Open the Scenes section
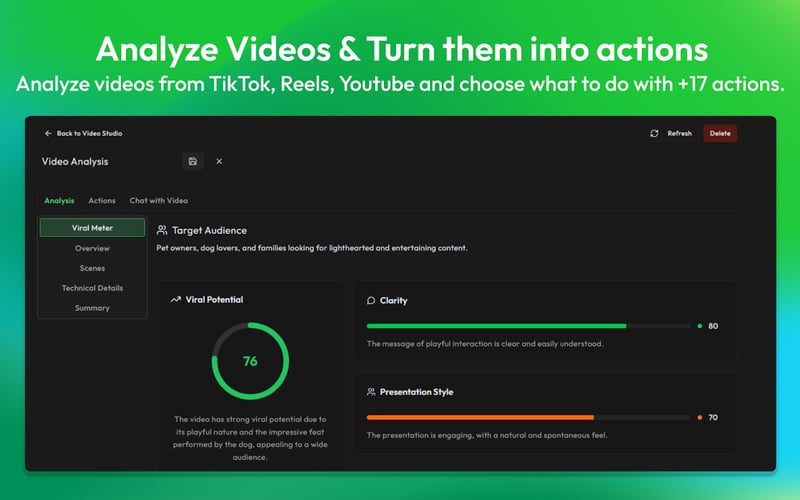 (92, 268)
